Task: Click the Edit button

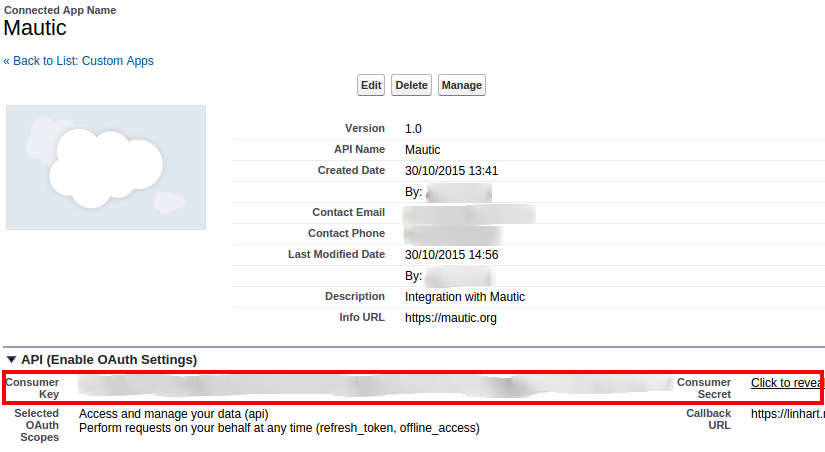Action: 371,86
